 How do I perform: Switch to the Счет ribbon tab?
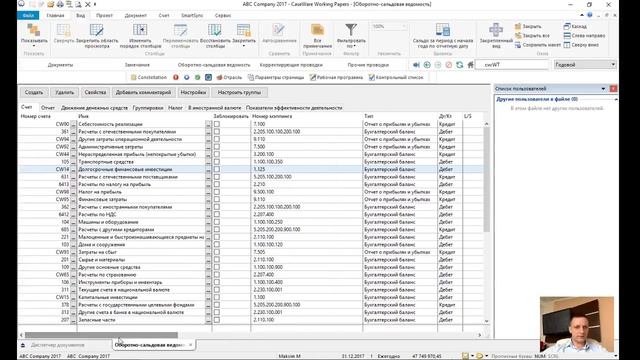click(x=164, y=16)
